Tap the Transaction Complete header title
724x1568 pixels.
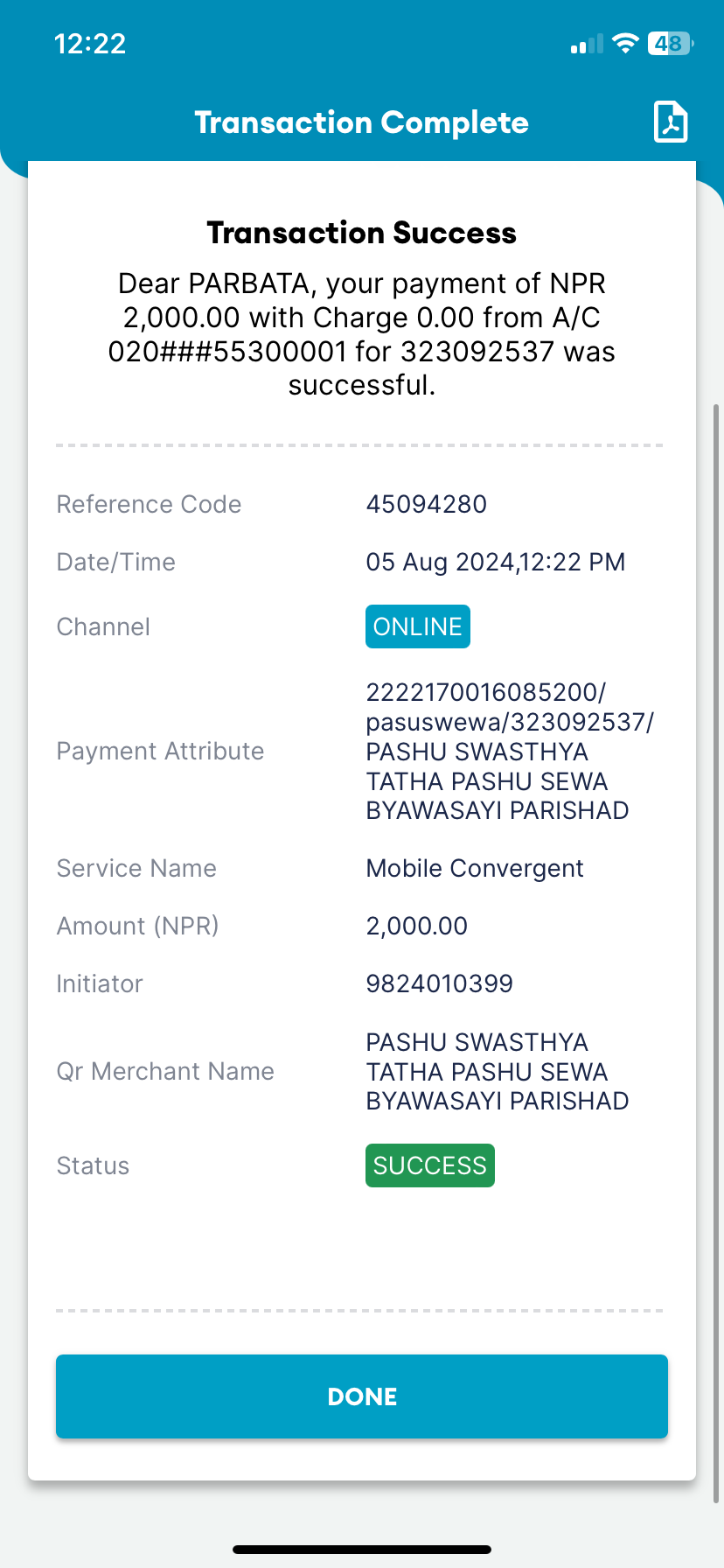click(x=362, y=122)
